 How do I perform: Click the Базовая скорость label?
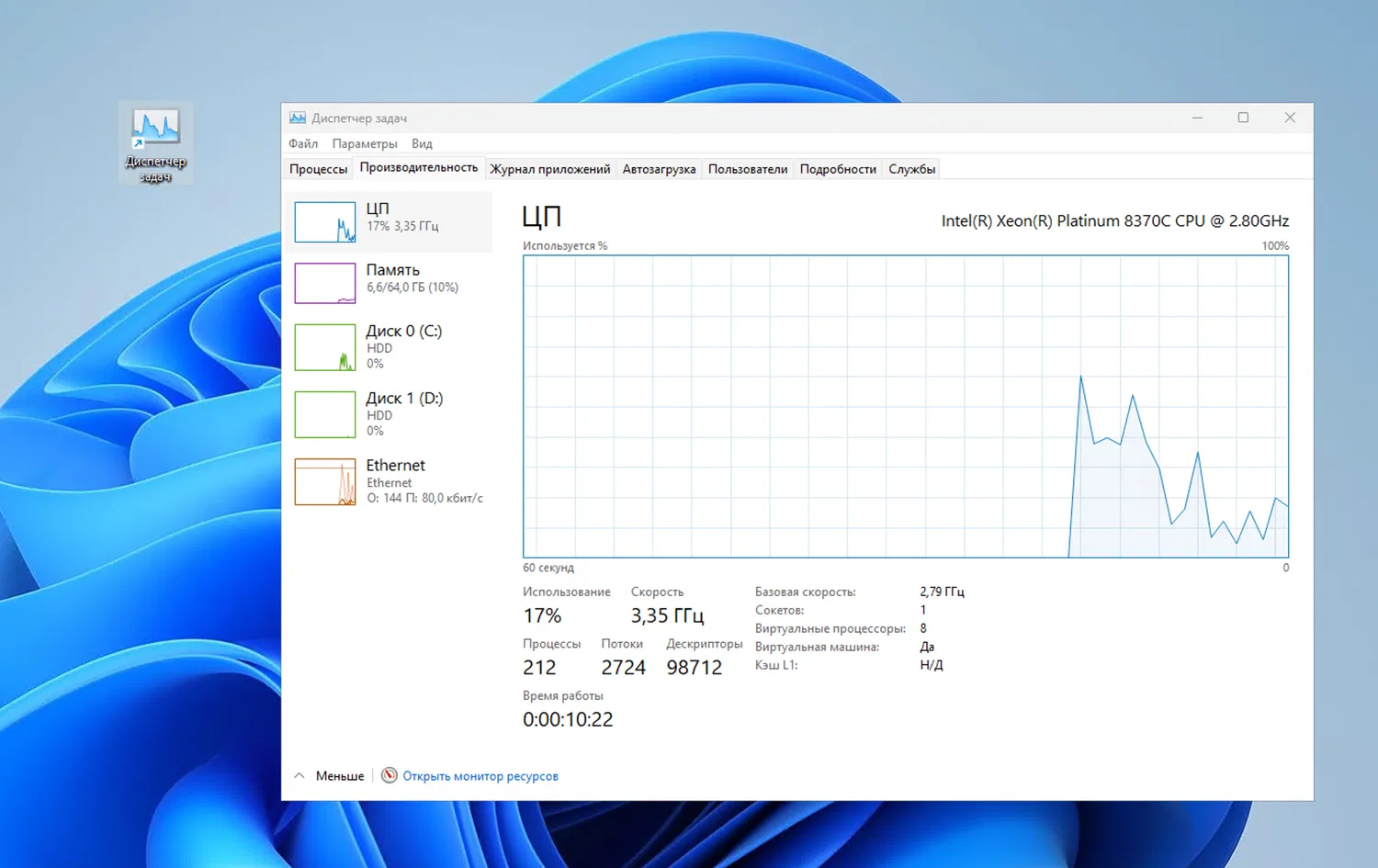[806, 592]
